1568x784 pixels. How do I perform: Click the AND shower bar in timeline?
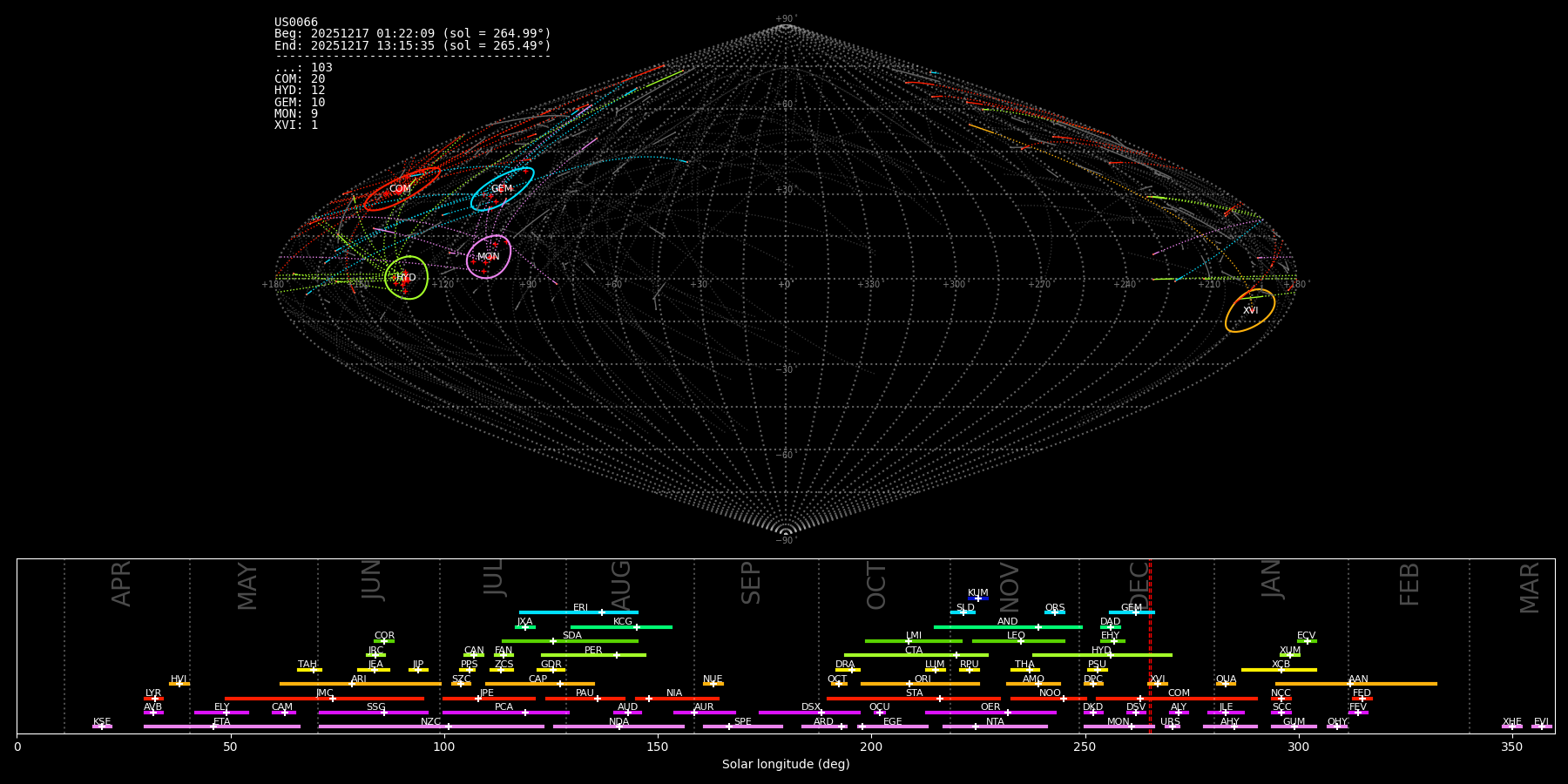(1008, 627)
